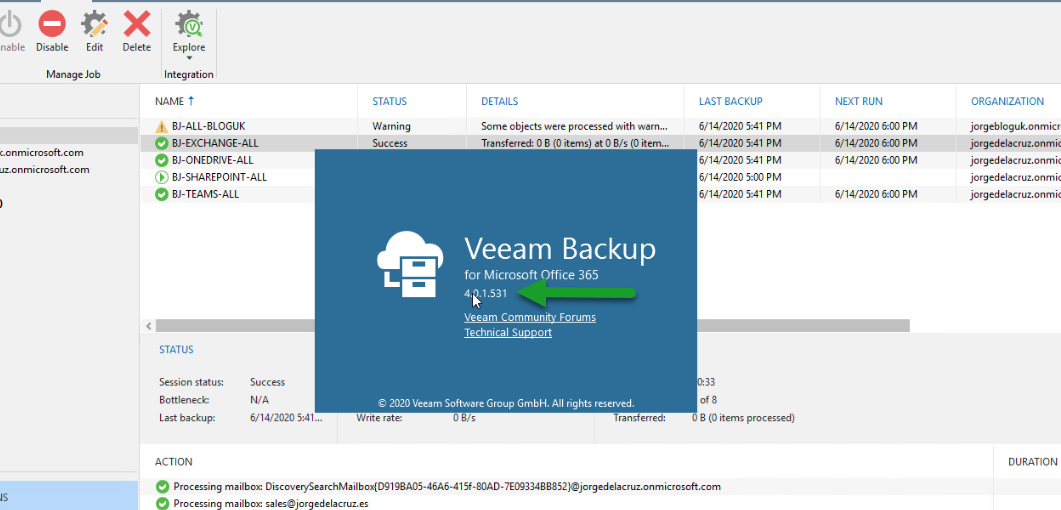
Task: Click the 'Last backup: 6/14/2020' value
Action: click(x=286, y=417)
